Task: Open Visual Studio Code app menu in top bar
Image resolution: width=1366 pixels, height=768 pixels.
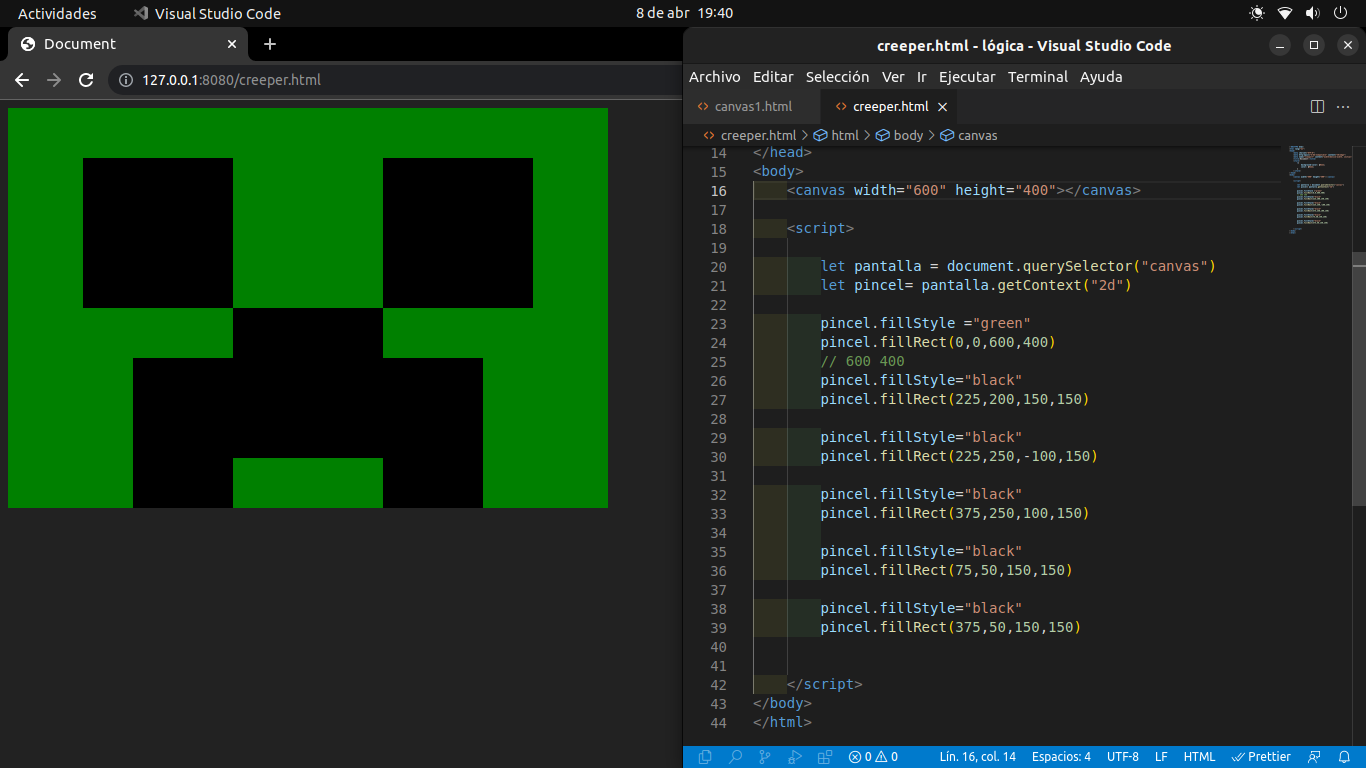Action: pos(207,13)
